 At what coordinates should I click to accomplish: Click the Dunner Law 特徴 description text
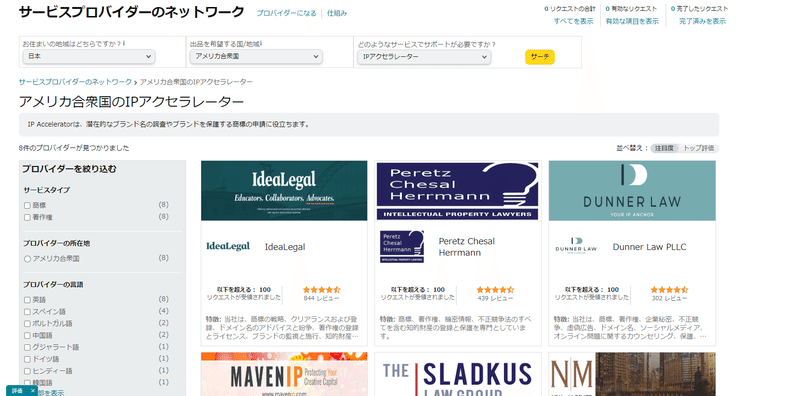[x=631, y=328]
